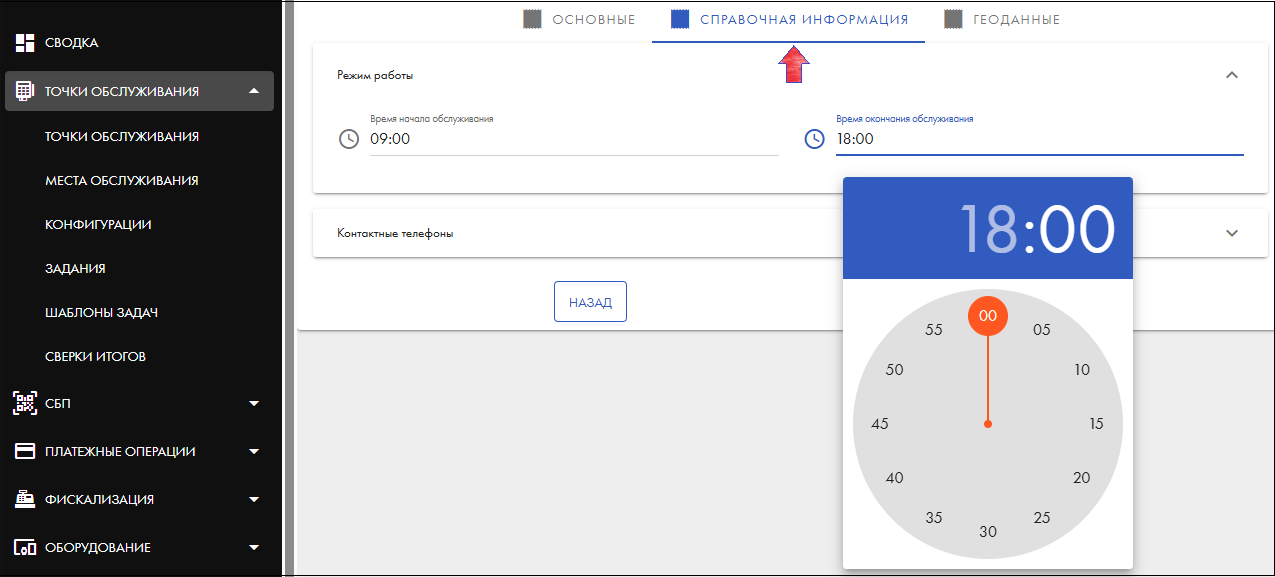Click the clock icon beside end time
This screenshot has height=577, width=1275.
pos(815,139)
